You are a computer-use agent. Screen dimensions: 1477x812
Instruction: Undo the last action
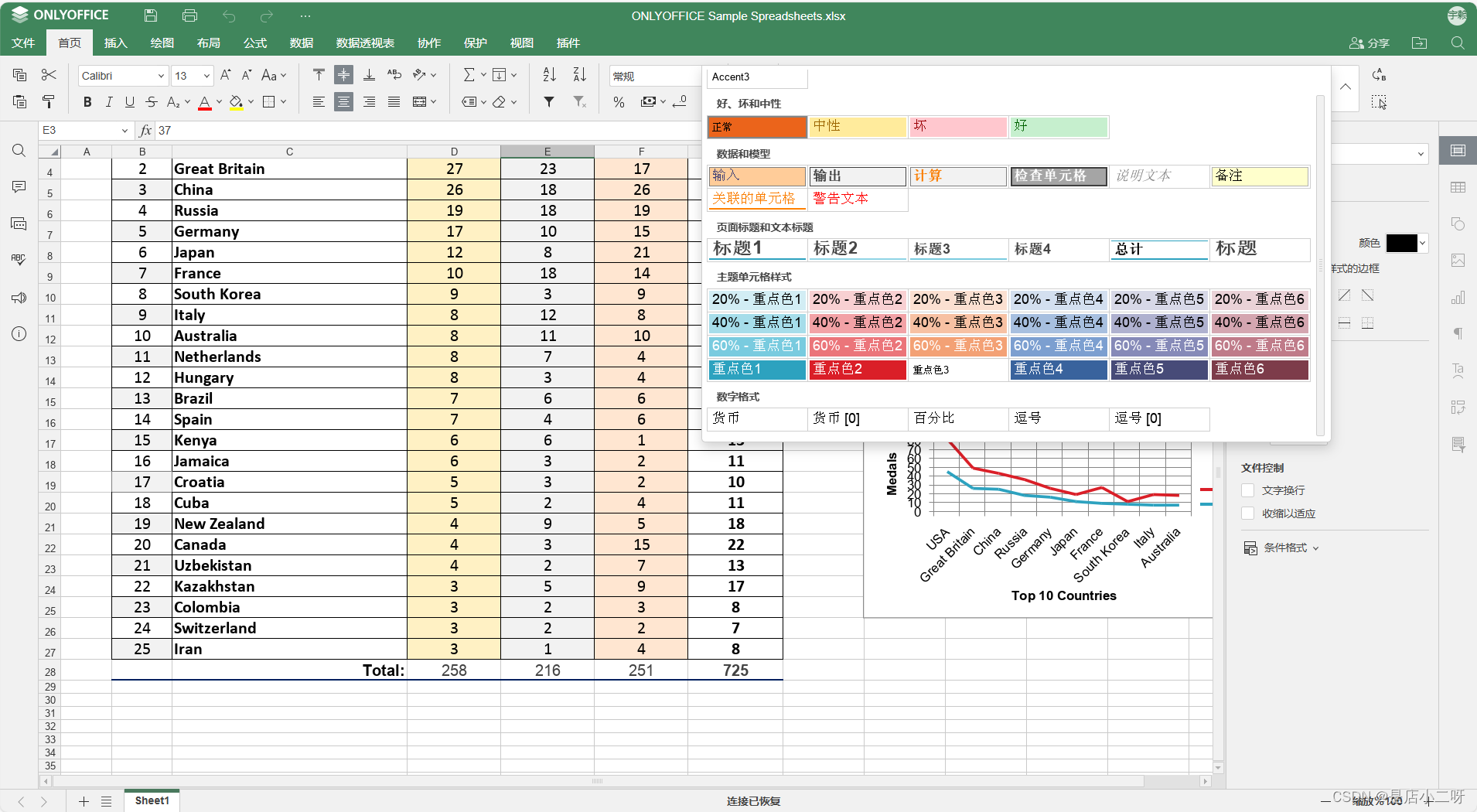pos(229,15)
